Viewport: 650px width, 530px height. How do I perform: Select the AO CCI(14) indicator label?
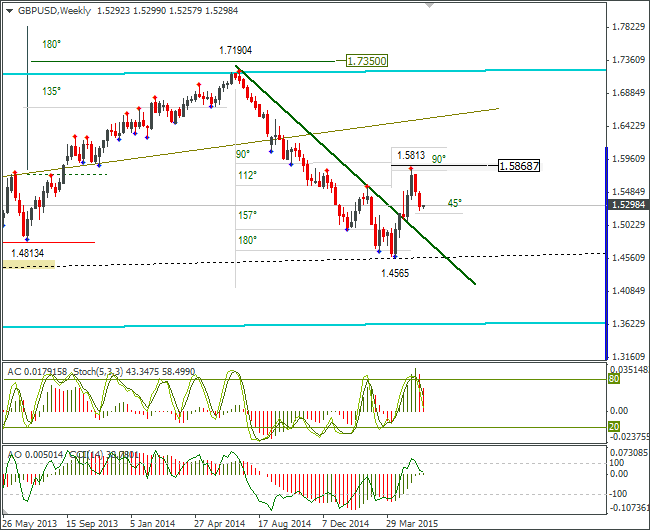pyautogui.click(x=73, y=455)
